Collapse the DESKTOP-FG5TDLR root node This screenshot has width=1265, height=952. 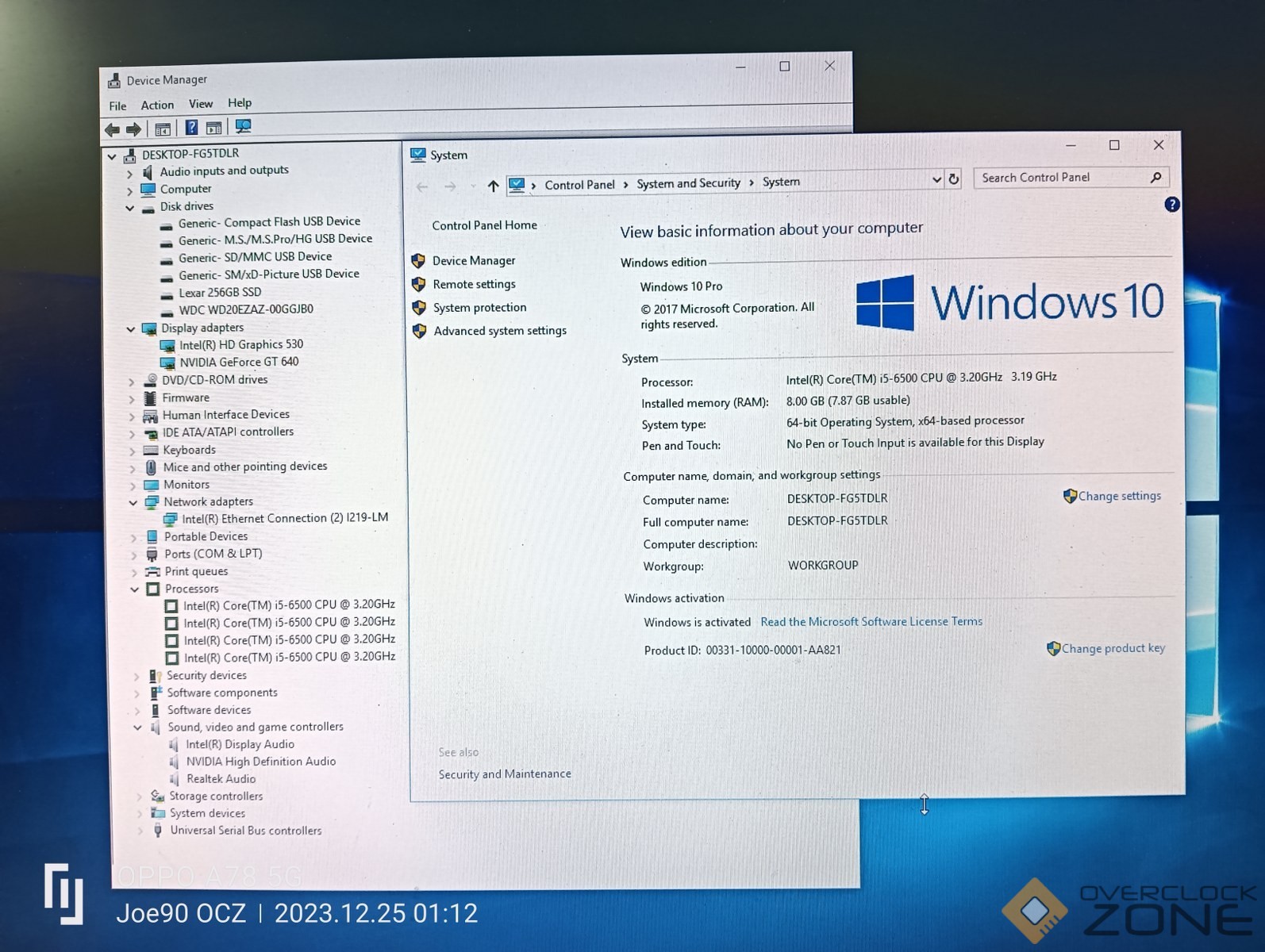tap(112, 156)
